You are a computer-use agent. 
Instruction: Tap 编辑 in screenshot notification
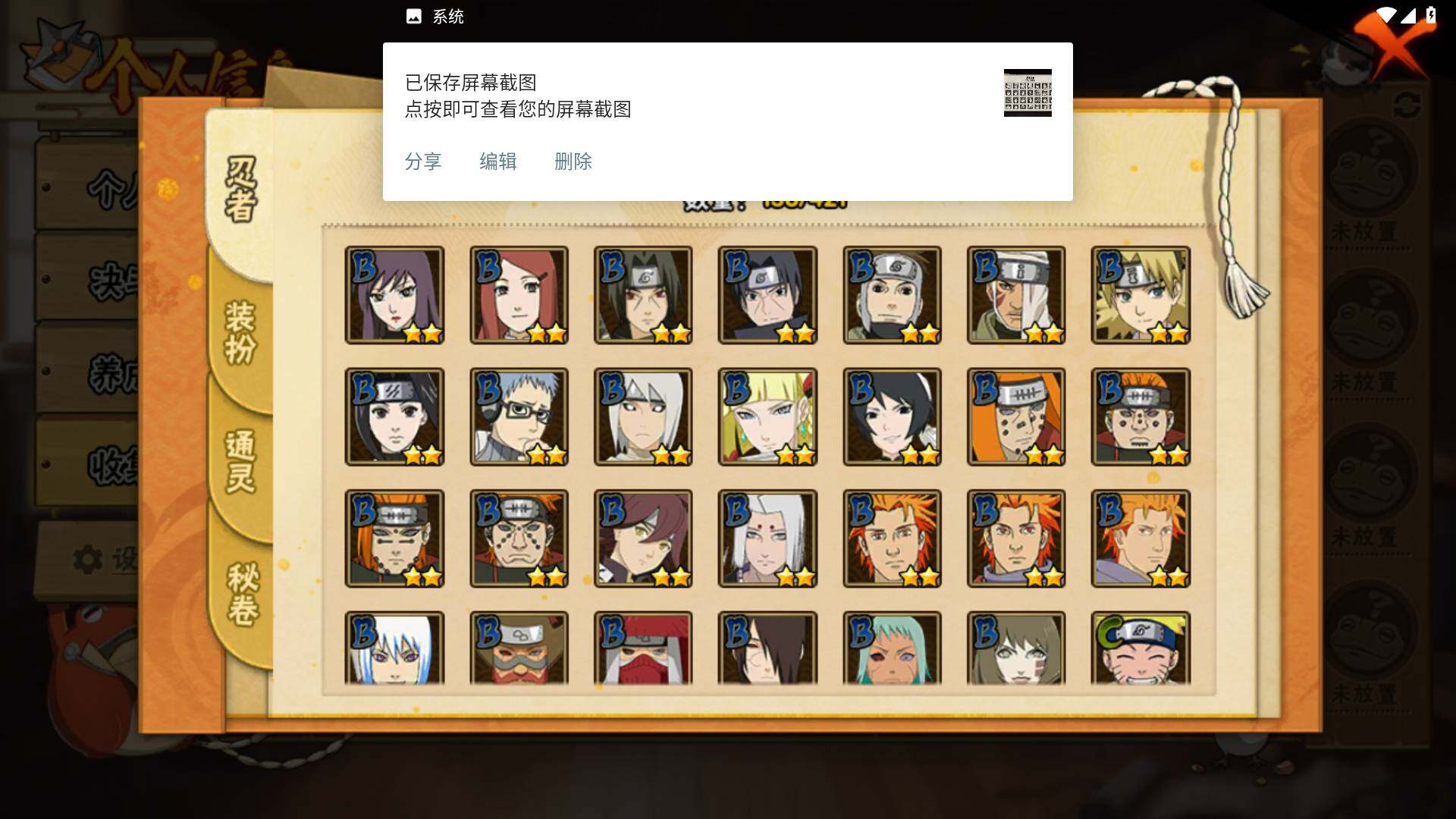pos(498,162)
